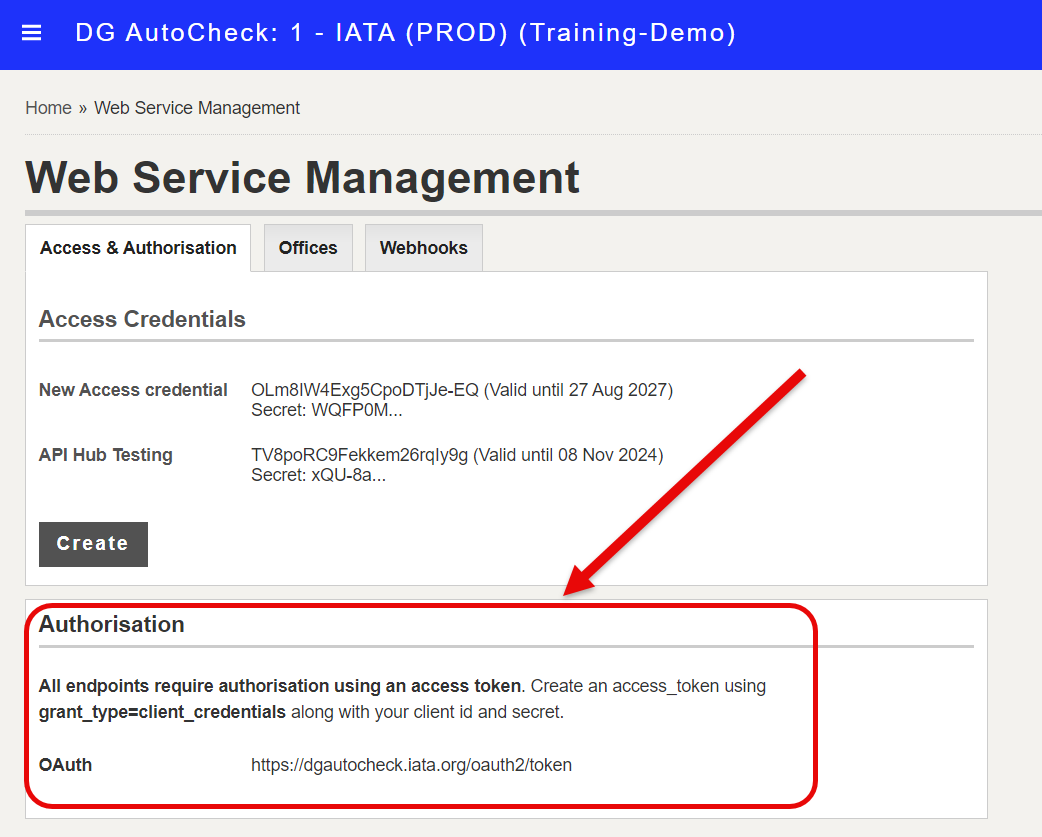Go to Home via breadcrumb
The width and height of the screenshot is (1042, 837).
(49, 108)
